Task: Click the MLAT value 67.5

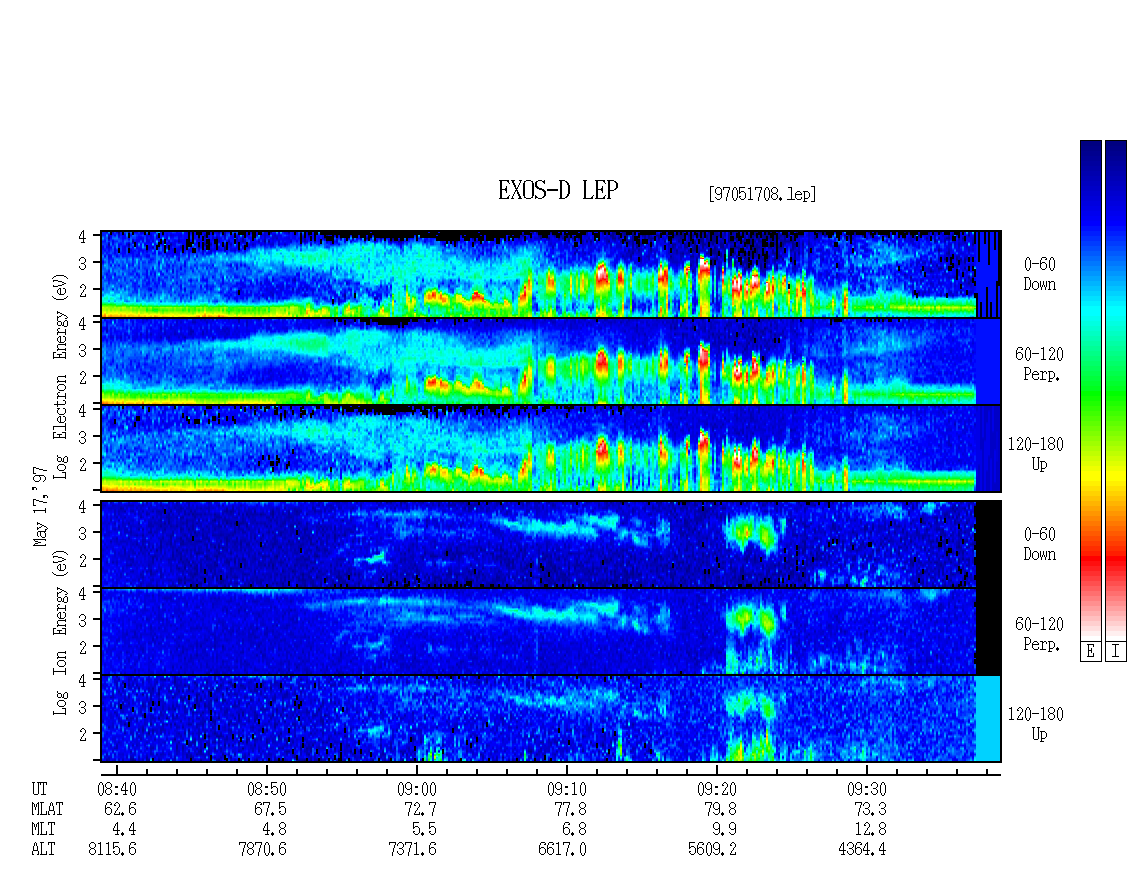Action: (270, 809)
